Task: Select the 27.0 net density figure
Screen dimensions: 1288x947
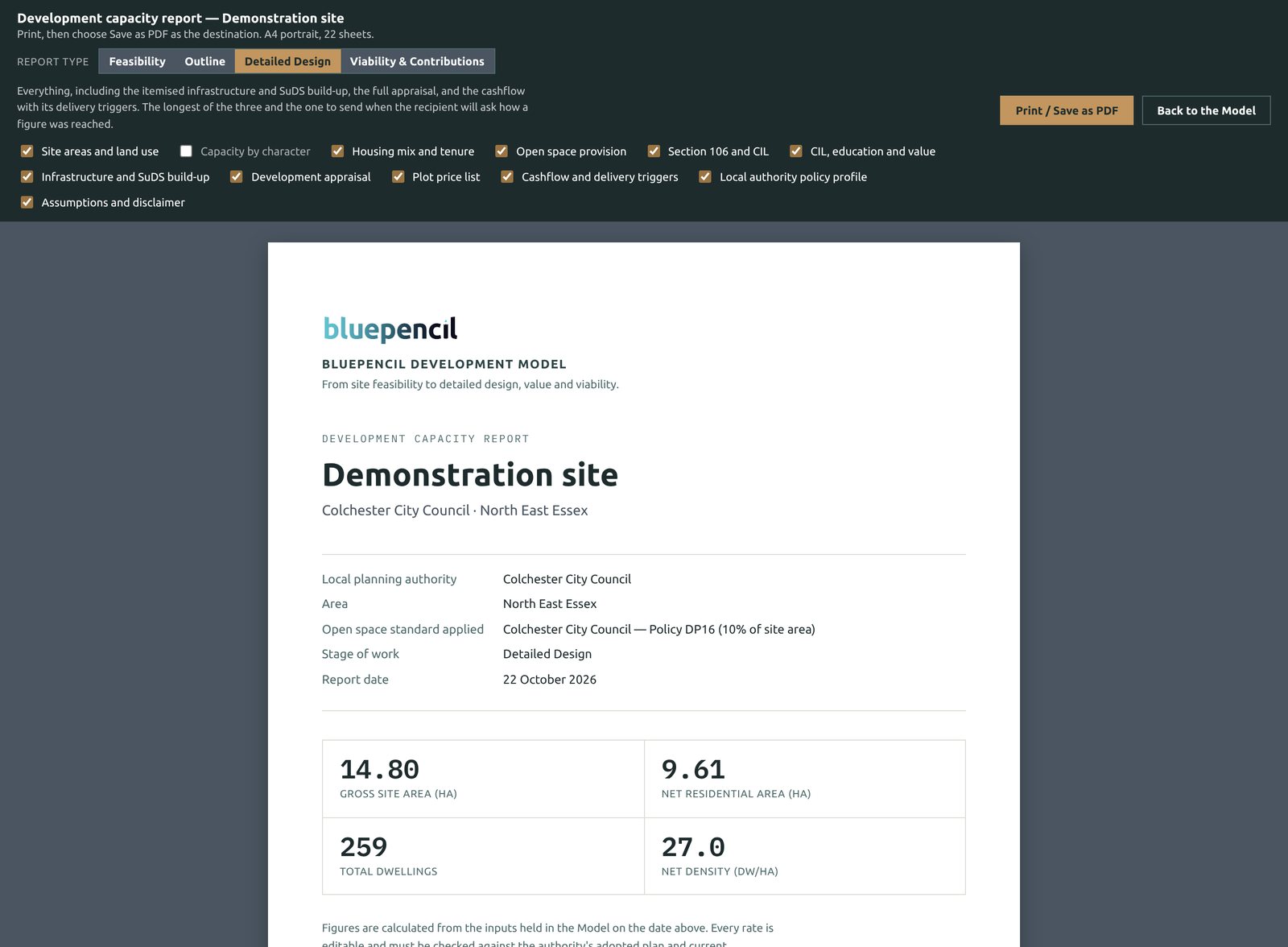Action: (x=693, y=847)
